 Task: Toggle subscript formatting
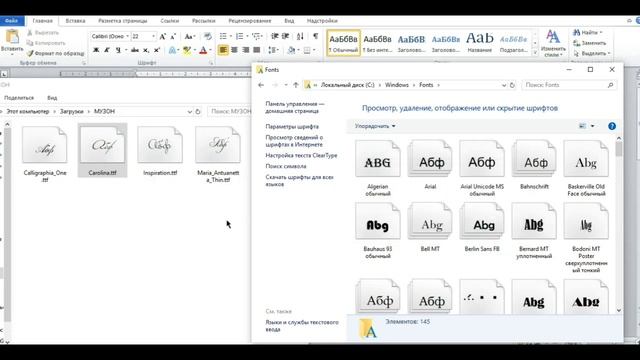tap(146, 50)
